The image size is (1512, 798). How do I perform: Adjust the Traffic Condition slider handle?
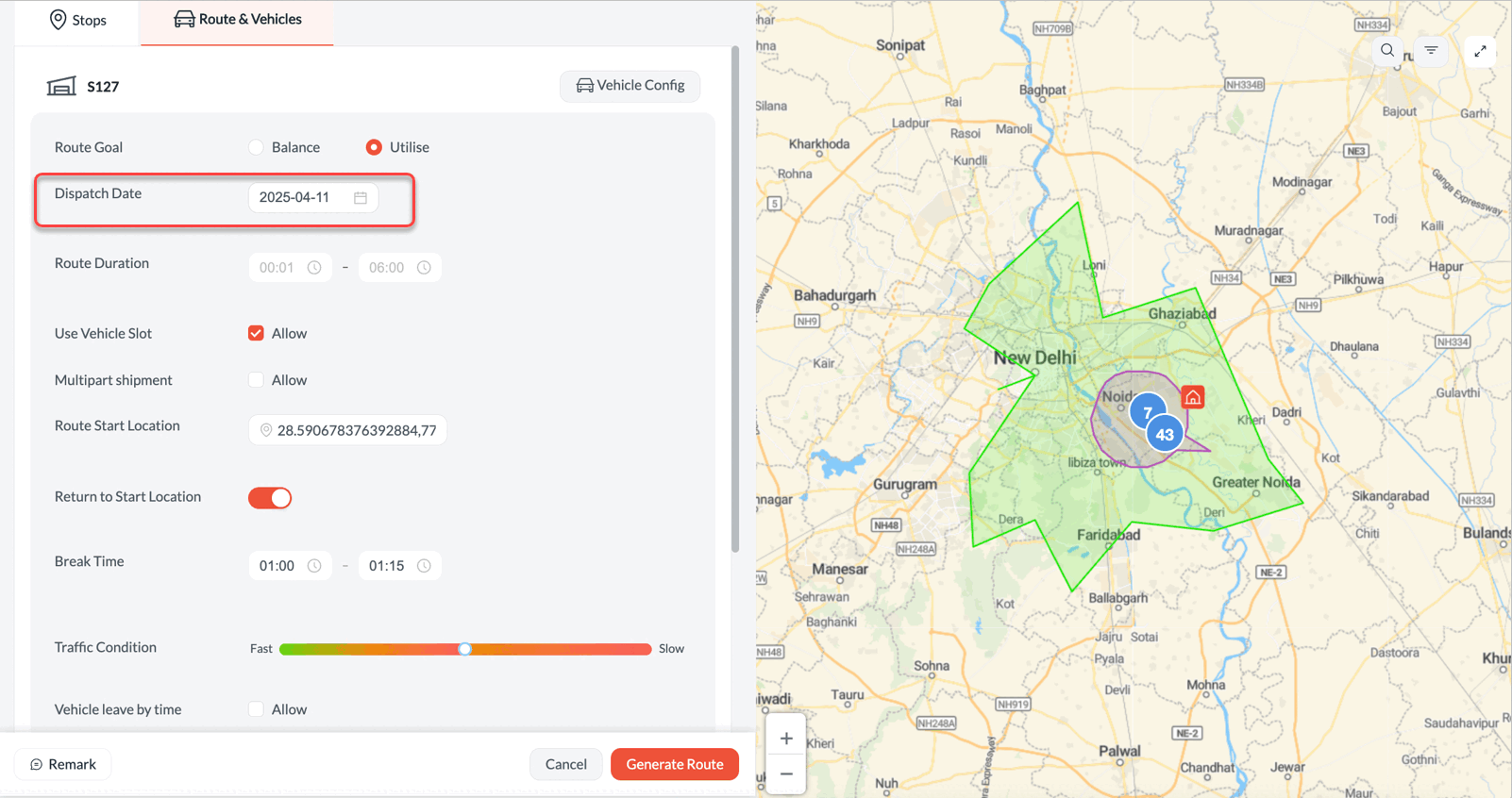tap(464, 649)
